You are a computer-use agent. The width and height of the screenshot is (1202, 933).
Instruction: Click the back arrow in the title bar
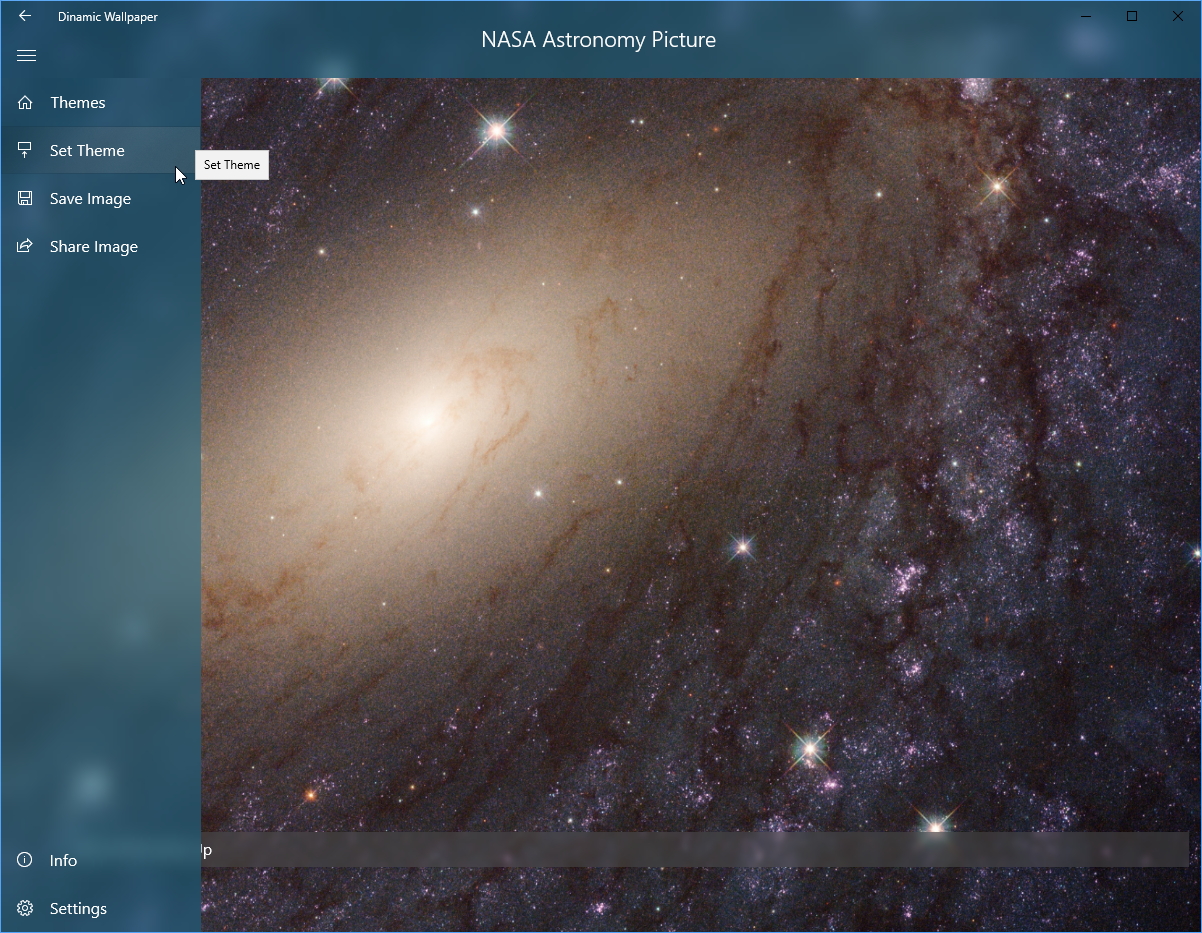[24, 16]
